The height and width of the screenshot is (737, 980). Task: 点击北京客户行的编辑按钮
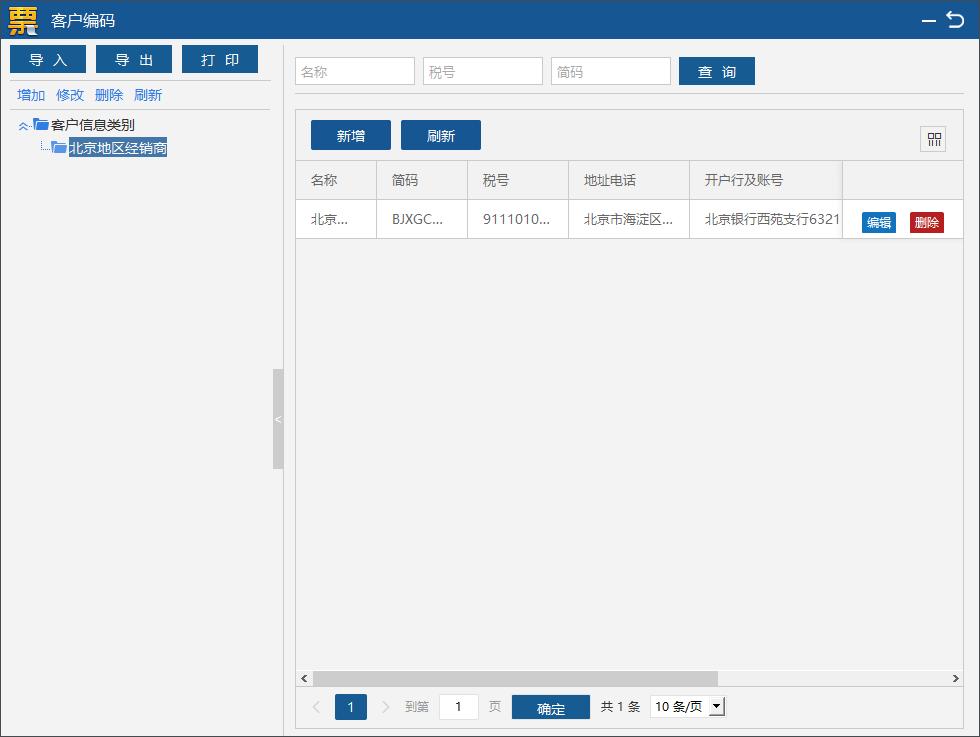879,222
